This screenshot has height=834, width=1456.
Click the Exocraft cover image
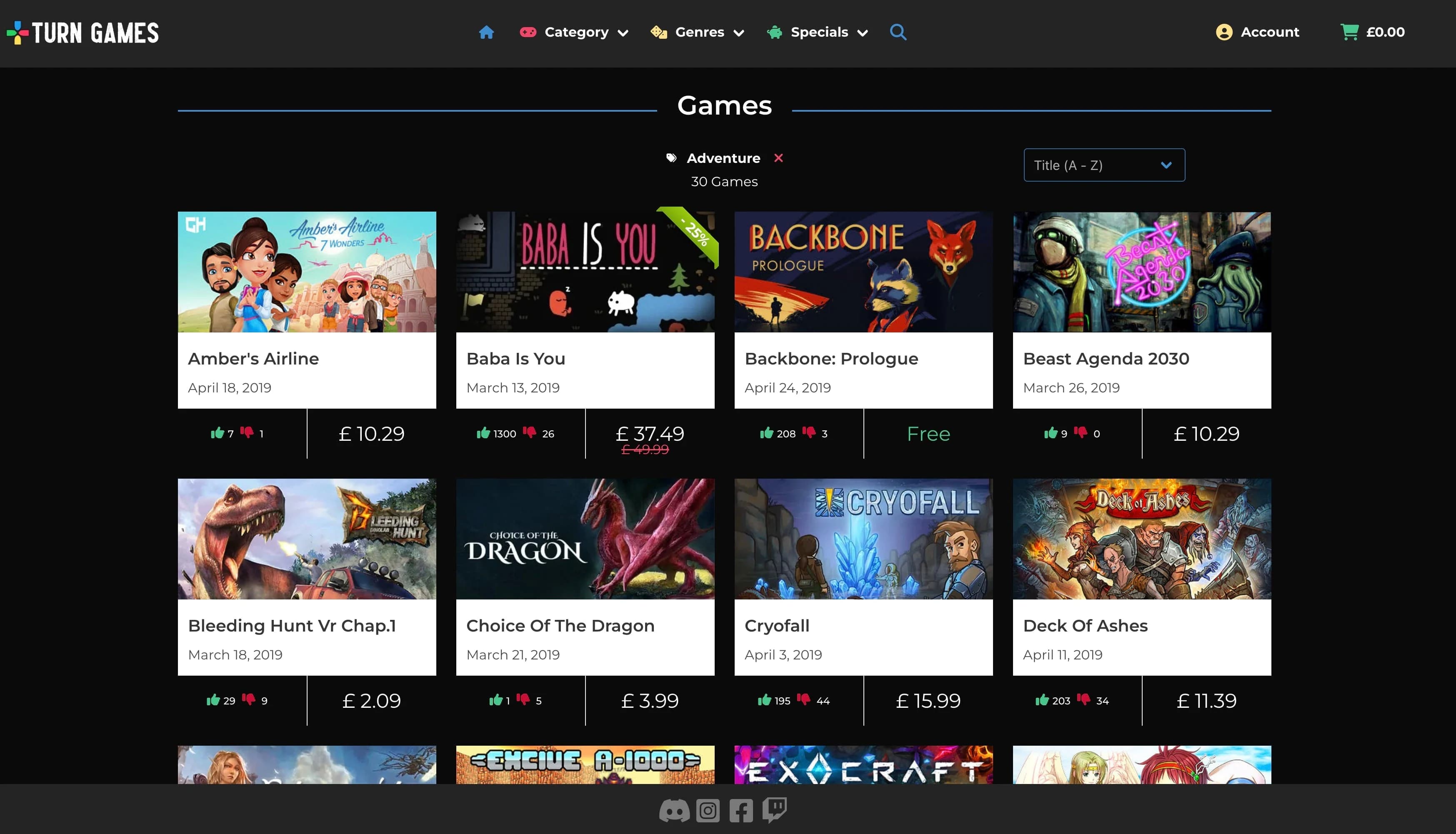tap(863, 764)
